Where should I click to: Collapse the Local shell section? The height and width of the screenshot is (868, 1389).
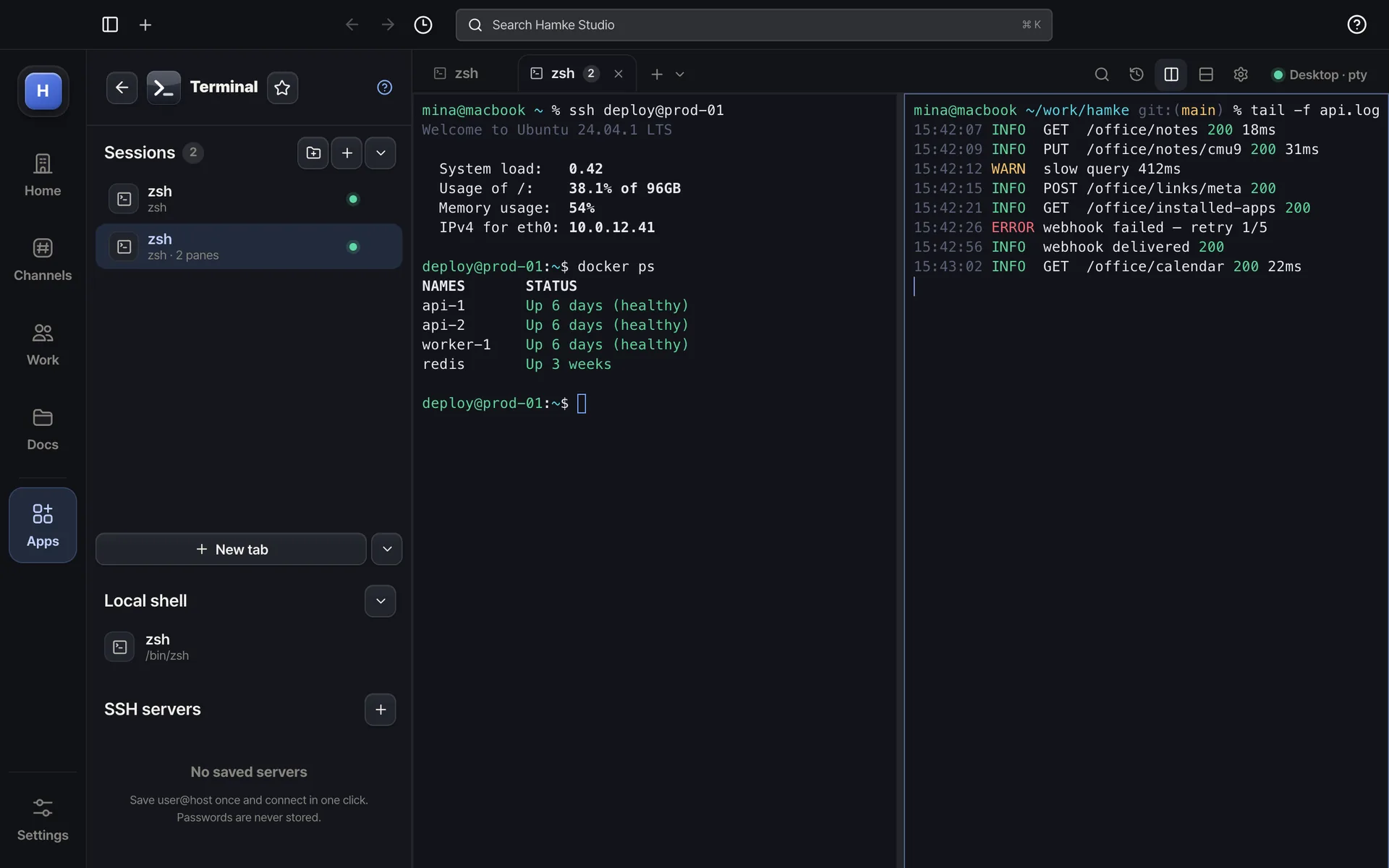tap(381, 601)
